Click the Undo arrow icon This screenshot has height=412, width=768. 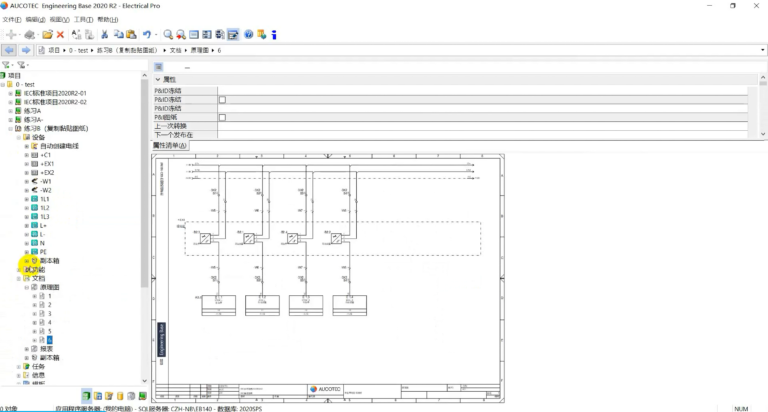[146, 35]
